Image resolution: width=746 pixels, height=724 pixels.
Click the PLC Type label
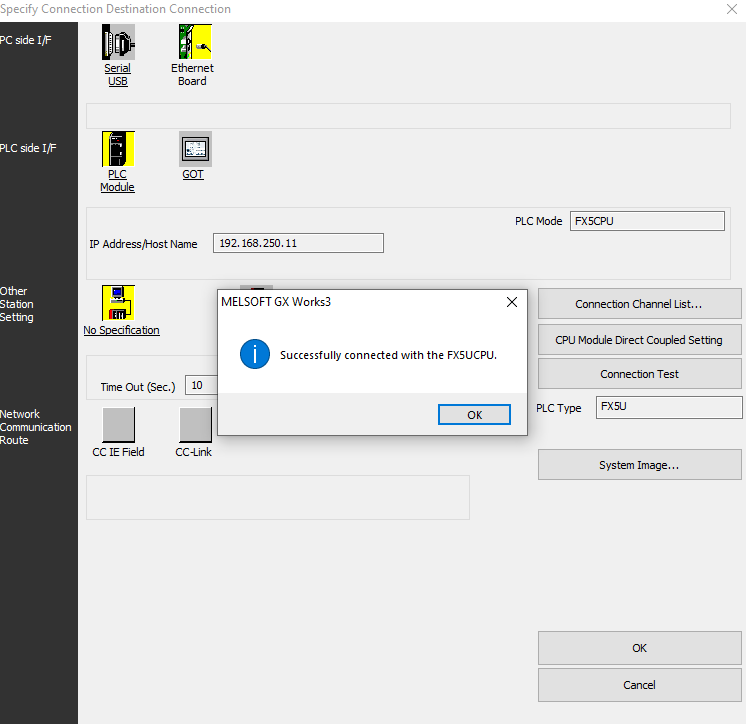[x=559, y=408]
